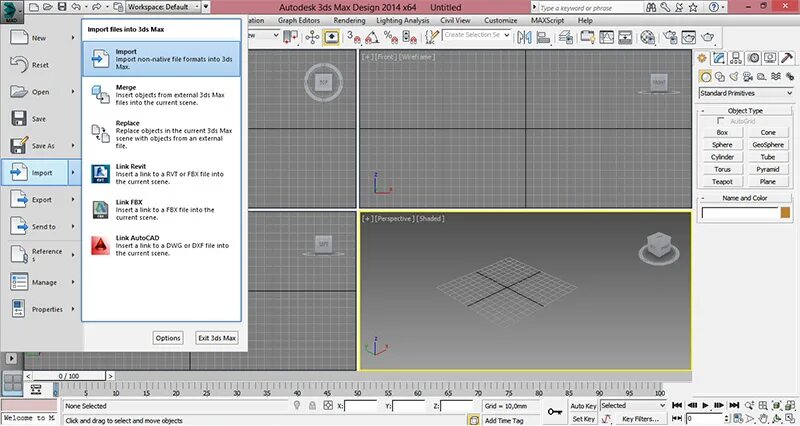The width and height of the screenshot is (800, 426).
Task: Expand the Save As submenu arrow
Action: [x=73, y=145]
